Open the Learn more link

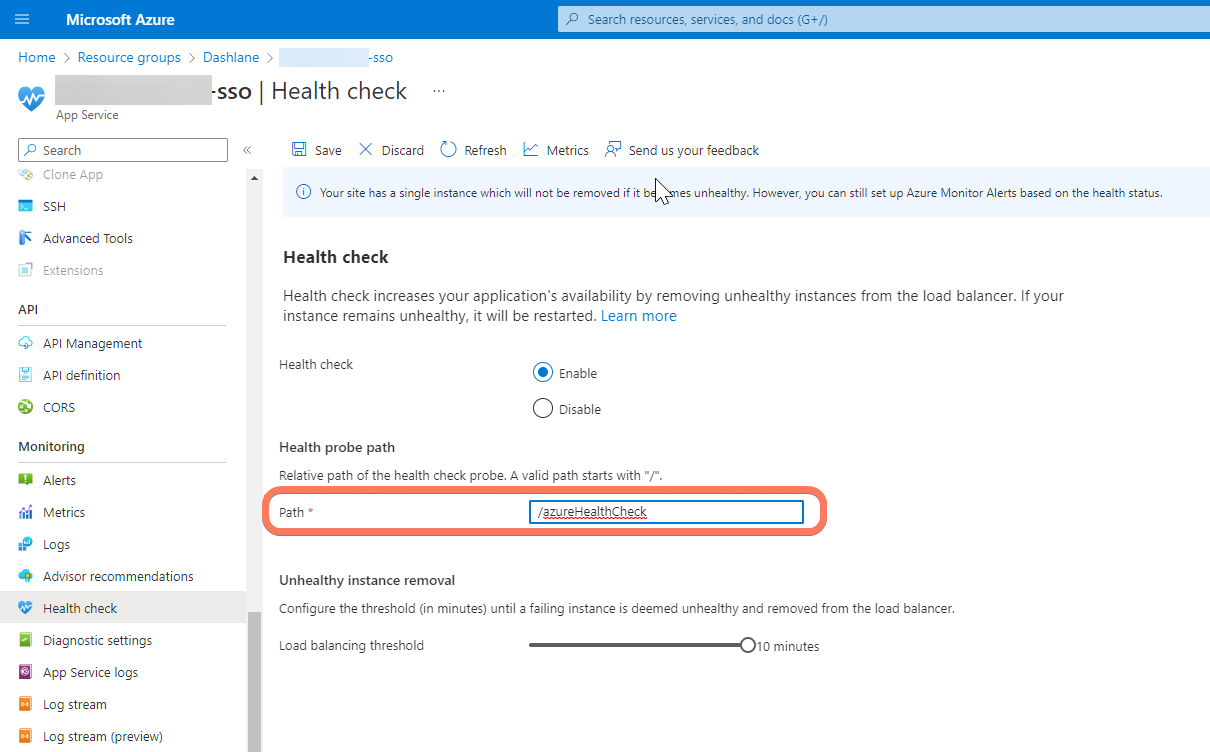coord(639,315)
